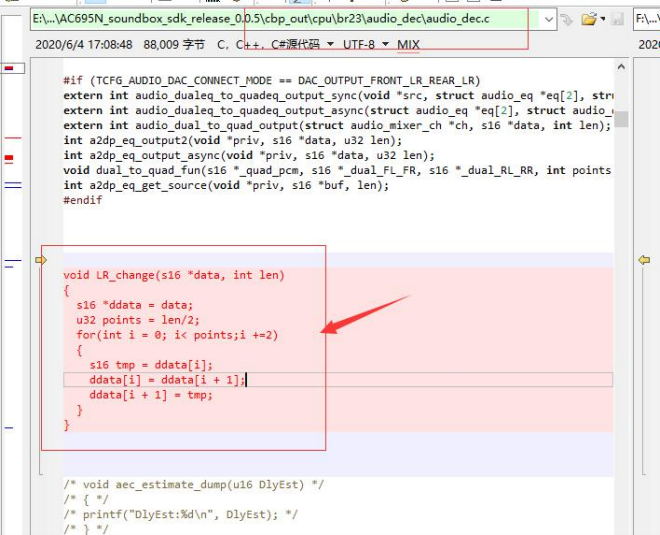Click the commented 'void aec_estimate_dump' line

point(194,484)
